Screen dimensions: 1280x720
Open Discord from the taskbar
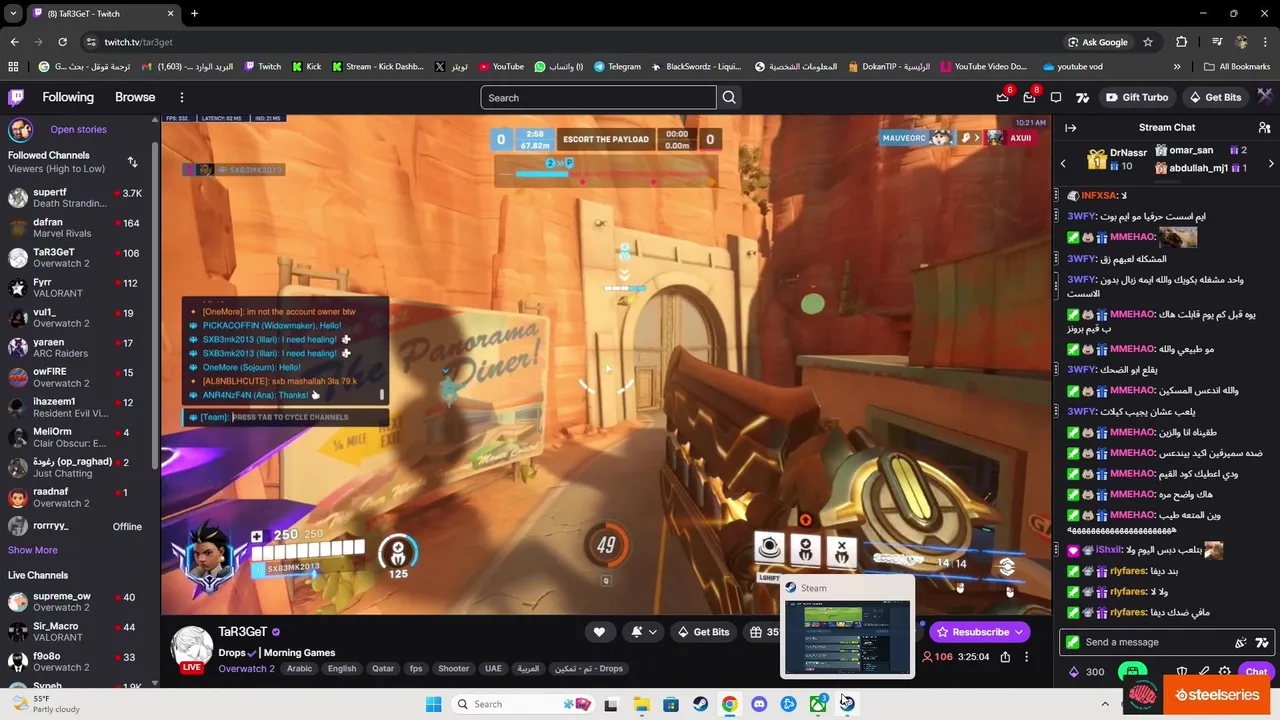click(x=759, y=704)
